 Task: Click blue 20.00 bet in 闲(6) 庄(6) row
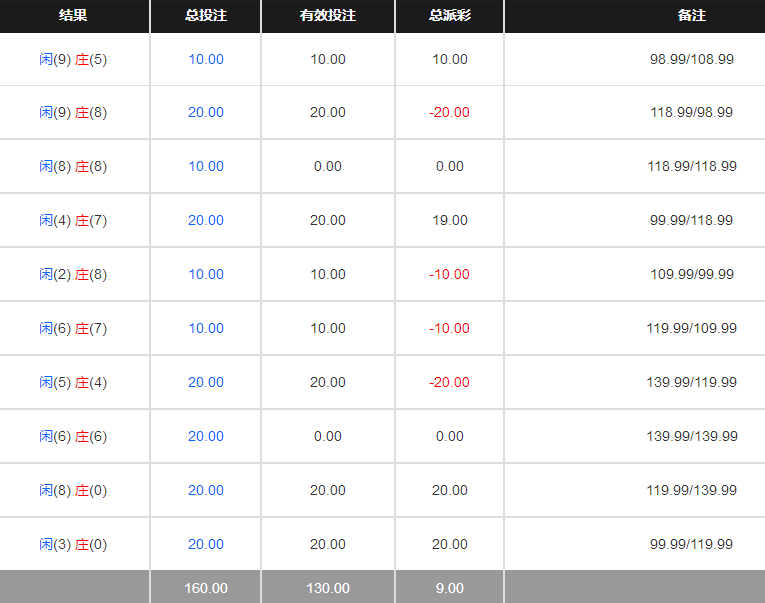pos(206,437)
